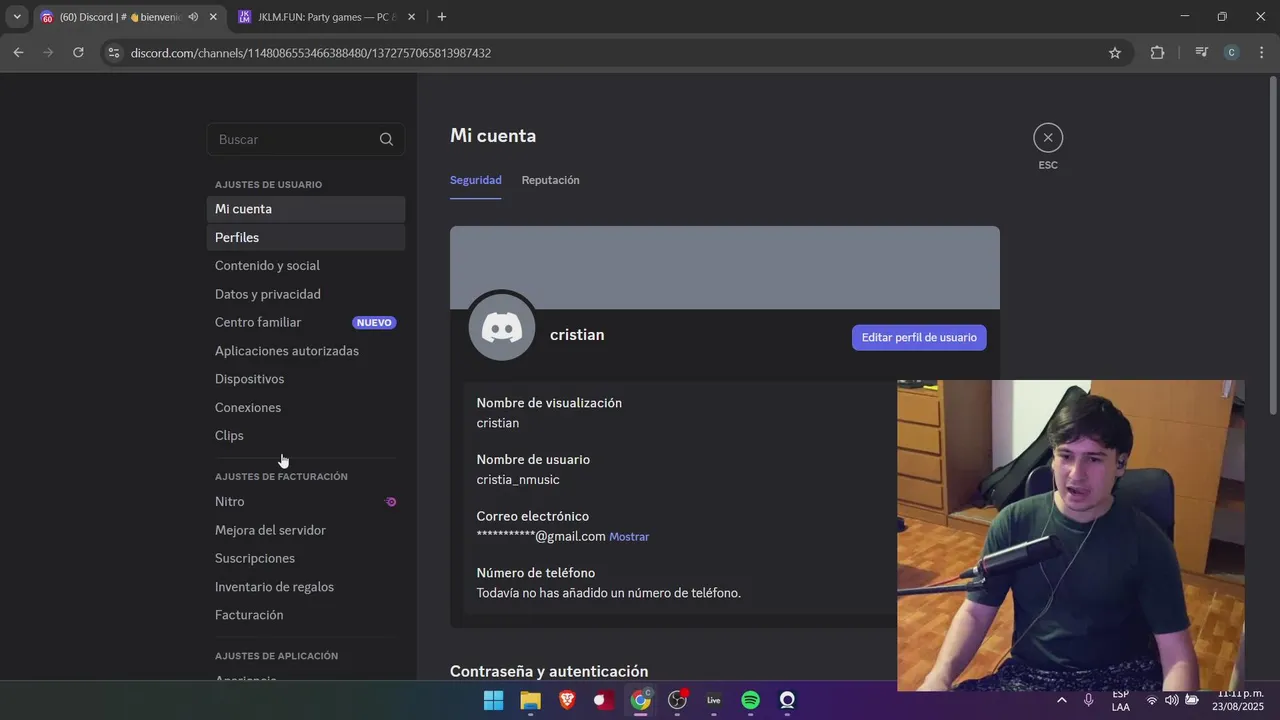Close the JKLM.FUN browser tab
The width and height of the screenshot is (1280, 720).
tap(411, 17)
